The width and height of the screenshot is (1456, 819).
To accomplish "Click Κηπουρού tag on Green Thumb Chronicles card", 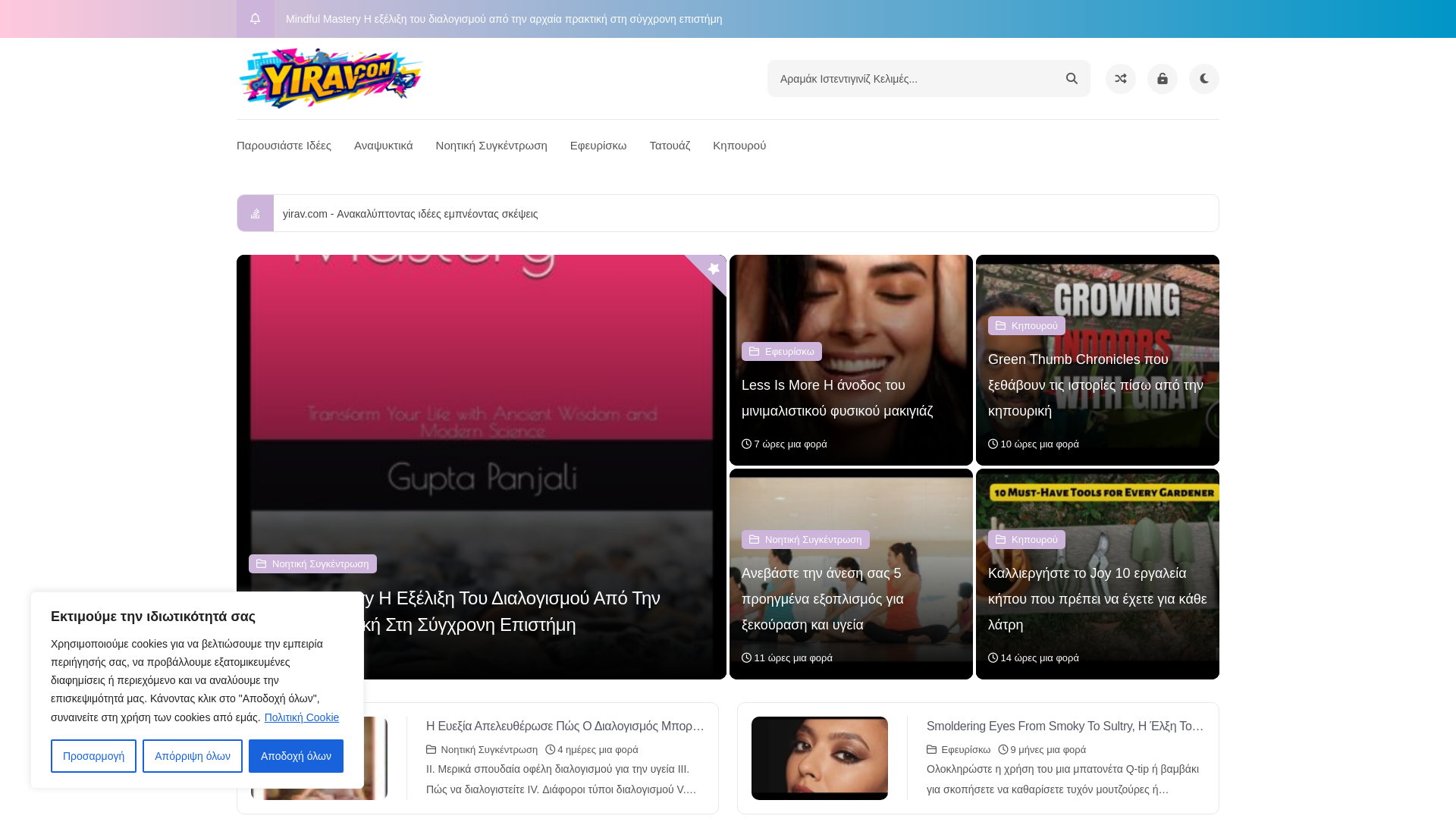I will pos(1027,325).
